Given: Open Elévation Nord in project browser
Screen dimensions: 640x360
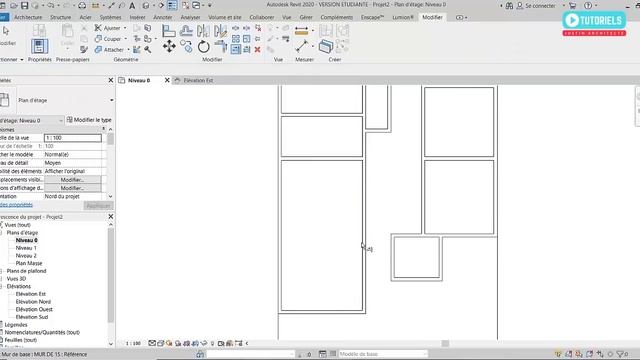Looking at the screenshot, I should [x=33, y=302].
